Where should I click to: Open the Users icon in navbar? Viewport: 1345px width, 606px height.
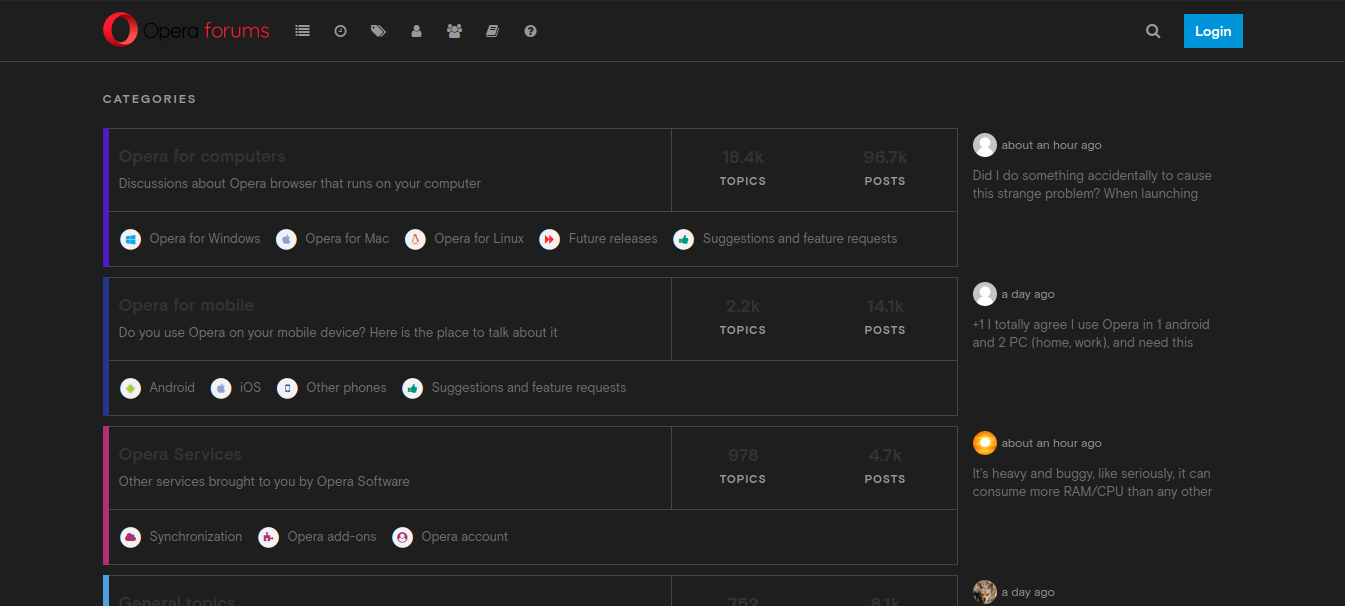(x=416, y=31)
